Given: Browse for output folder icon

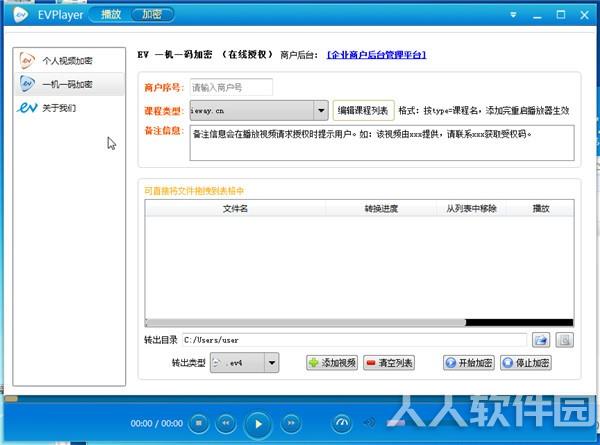Looking at the screenshot, I should click(x=541, y=340).
